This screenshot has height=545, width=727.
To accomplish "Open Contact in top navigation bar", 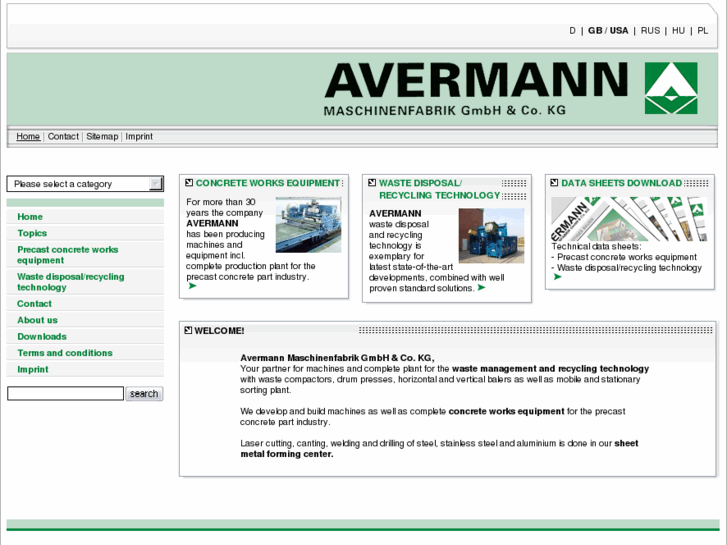I will pyautogui.click(x=63, y=136).
